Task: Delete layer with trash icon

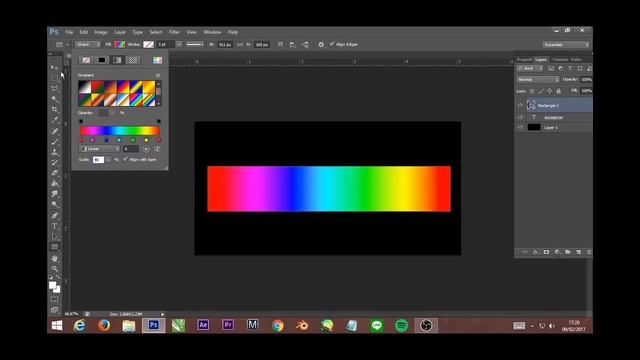Action: click(x=589, y=252)
